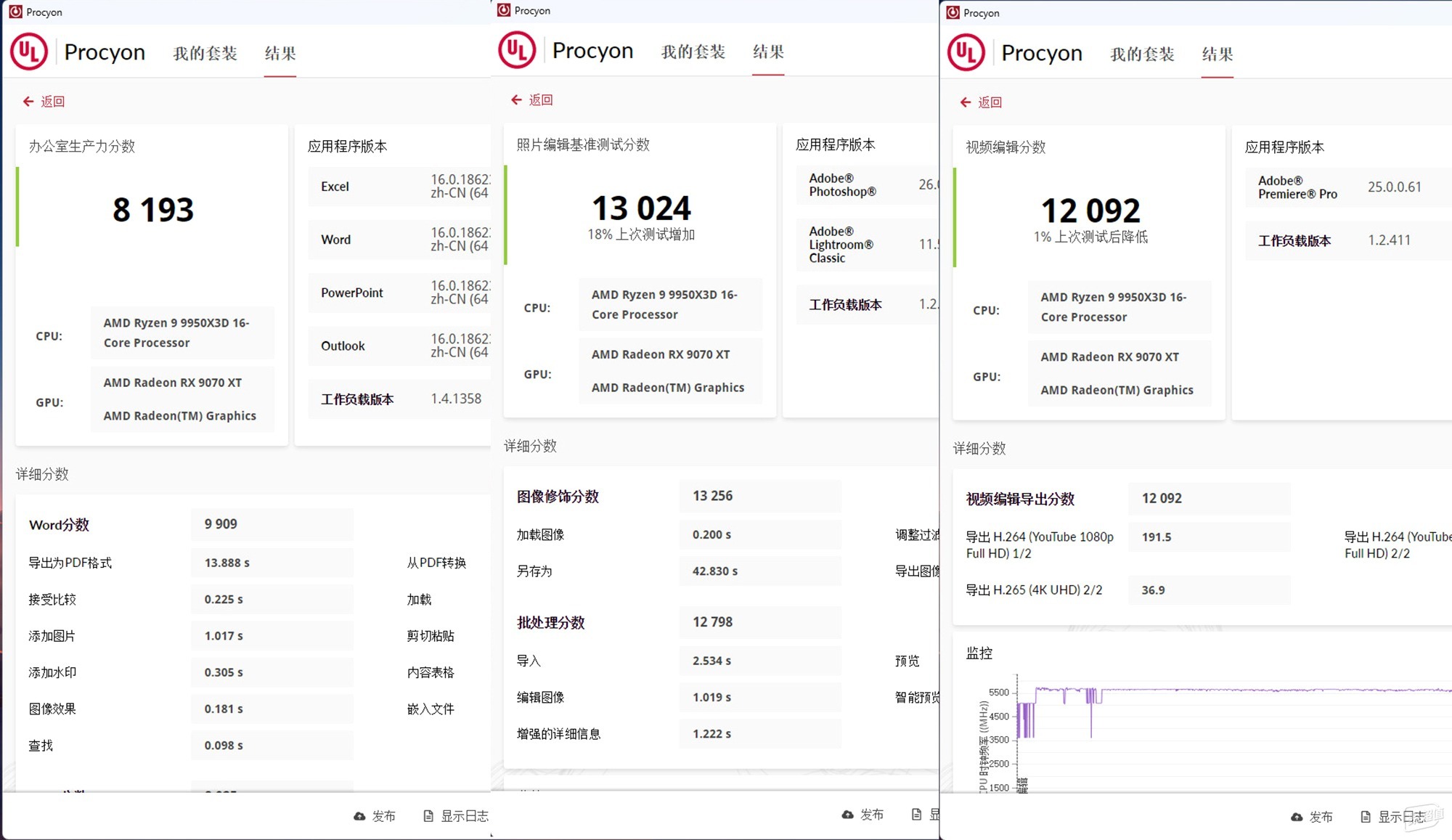Click the 发布 cloud icon in the middle window

847,815
